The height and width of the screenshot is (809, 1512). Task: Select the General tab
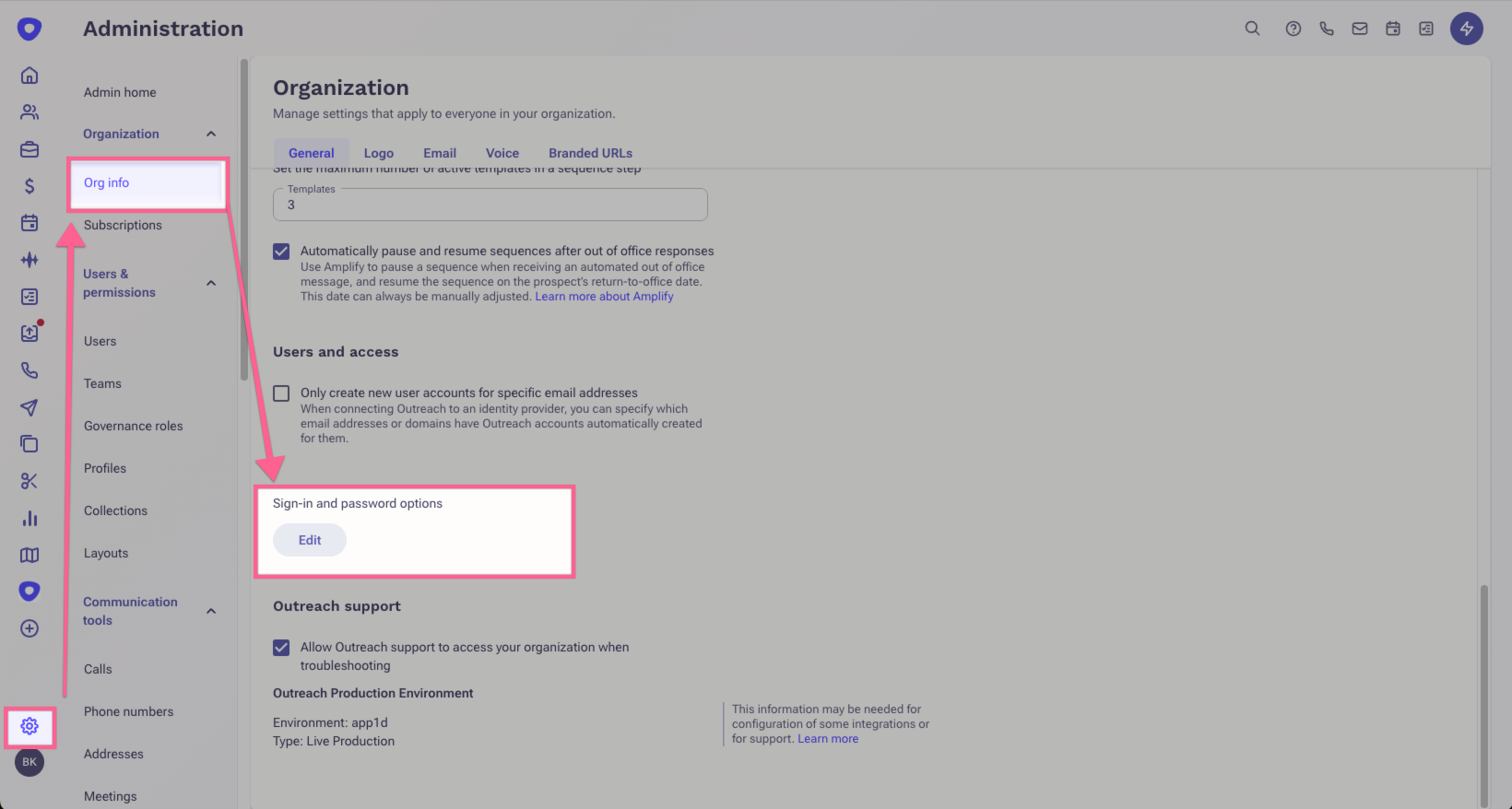click(x=312, y=153)
